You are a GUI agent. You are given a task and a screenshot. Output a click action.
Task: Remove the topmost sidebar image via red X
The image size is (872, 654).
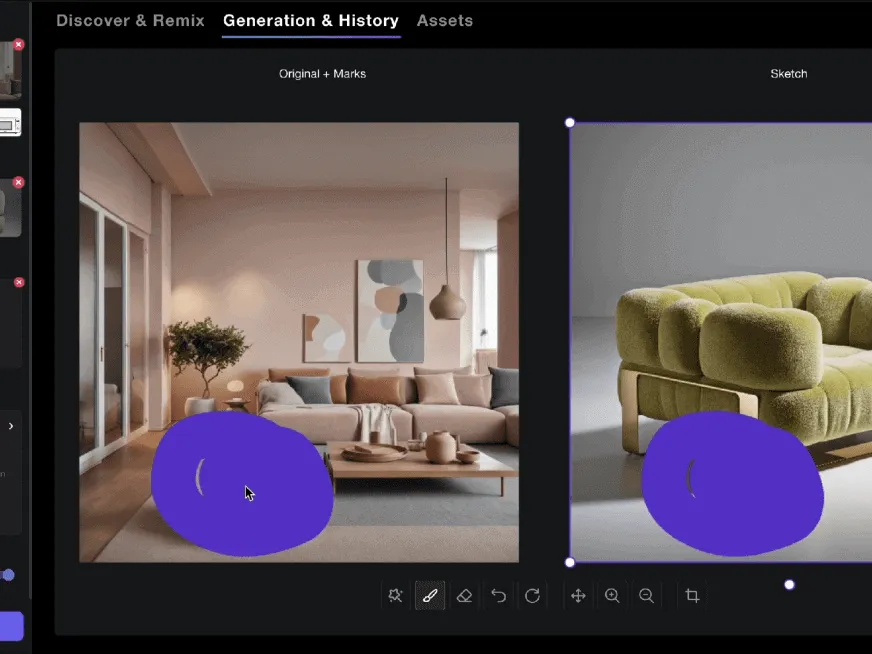pos(18,45)
